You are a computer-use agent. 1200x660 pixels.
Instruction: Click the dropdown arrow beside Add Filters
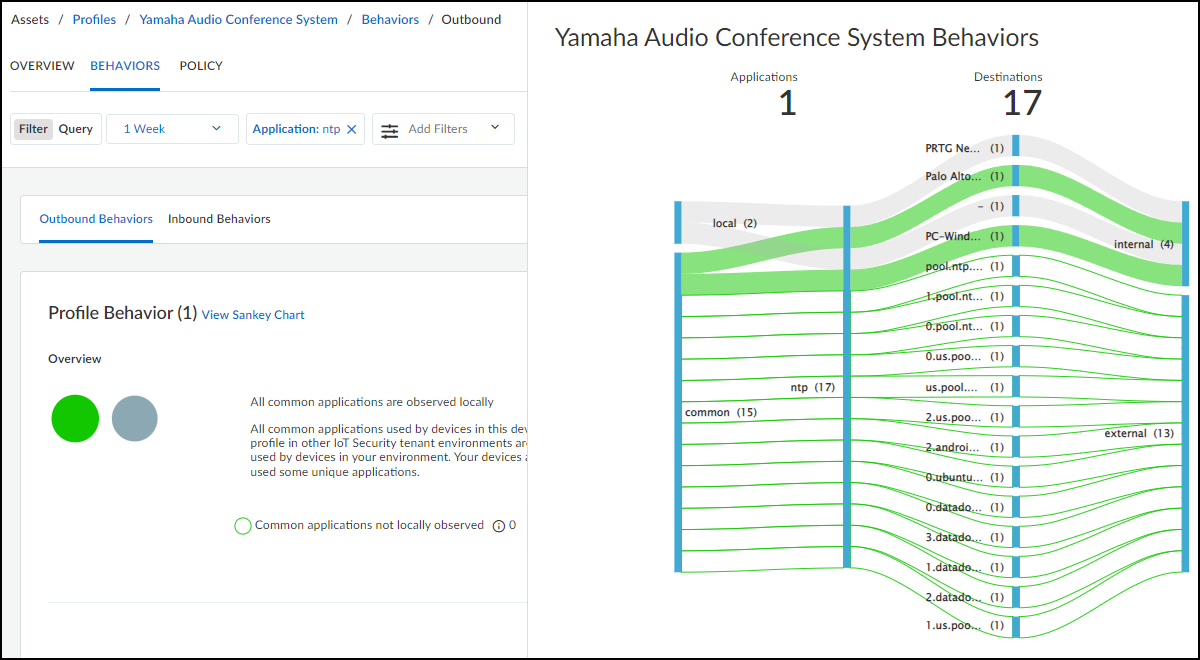[x=494, y=128]
